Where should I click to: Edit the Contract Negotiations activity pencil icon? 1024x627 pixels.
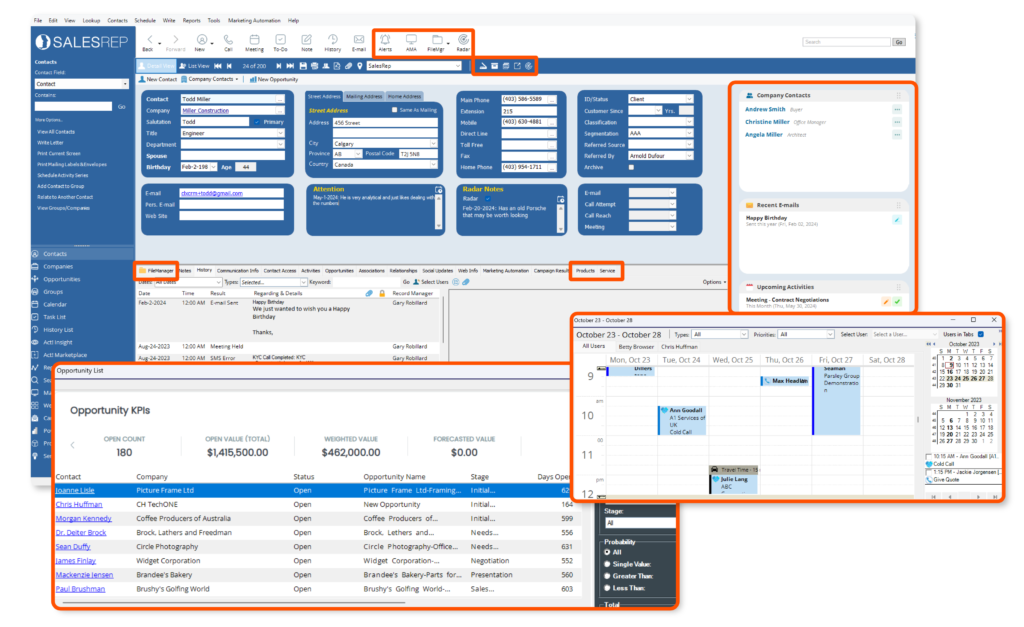[886, 302]
